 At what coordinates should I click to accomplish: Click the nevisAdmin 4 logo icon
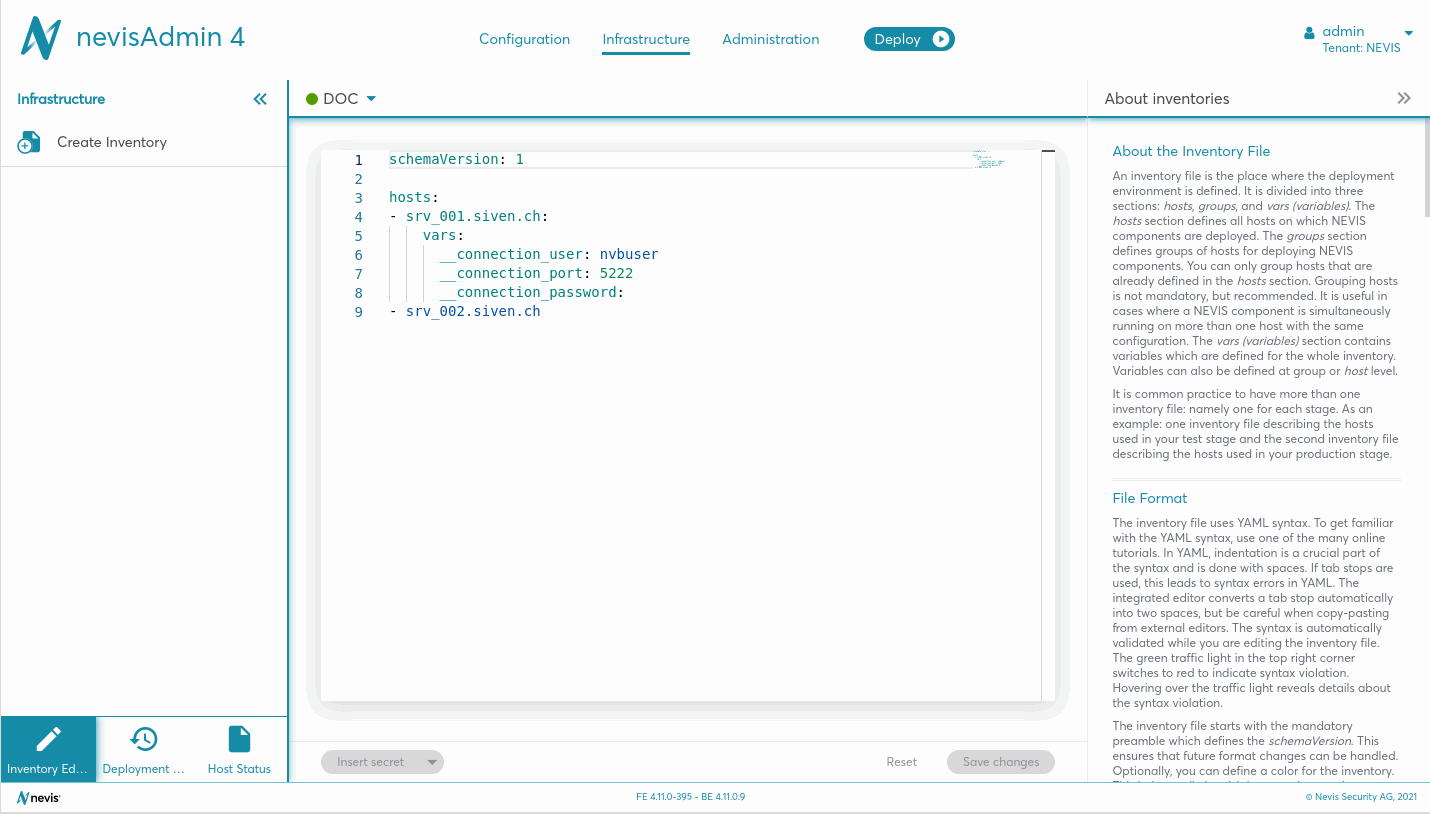(41, 38)
